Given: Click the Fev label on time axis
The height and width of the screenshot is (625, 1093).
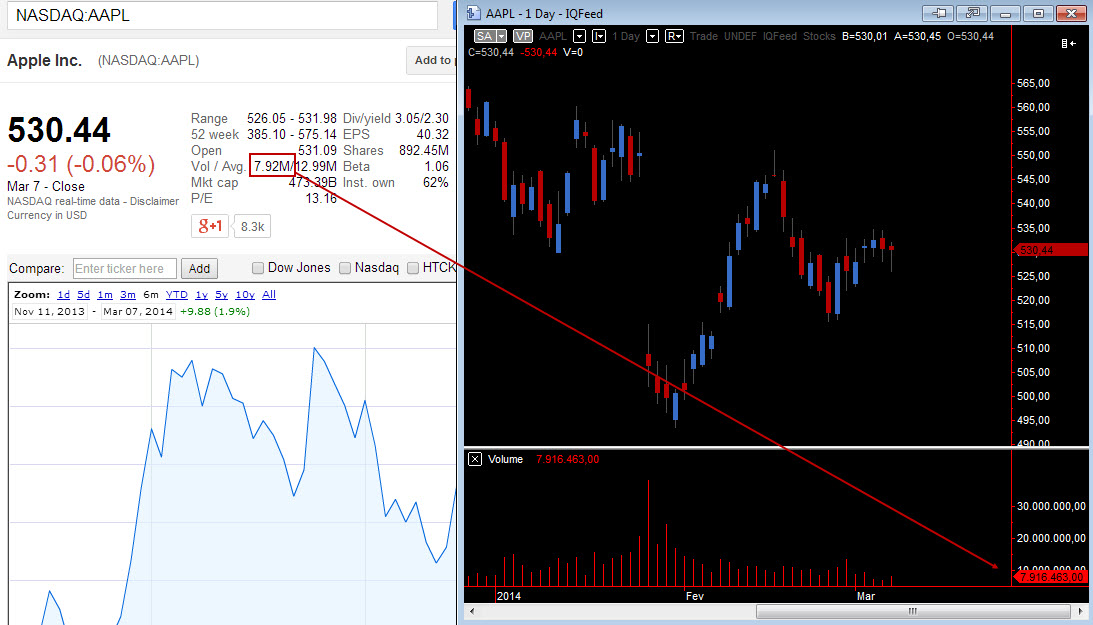Looking at the screenshot, I should (694, 596).
